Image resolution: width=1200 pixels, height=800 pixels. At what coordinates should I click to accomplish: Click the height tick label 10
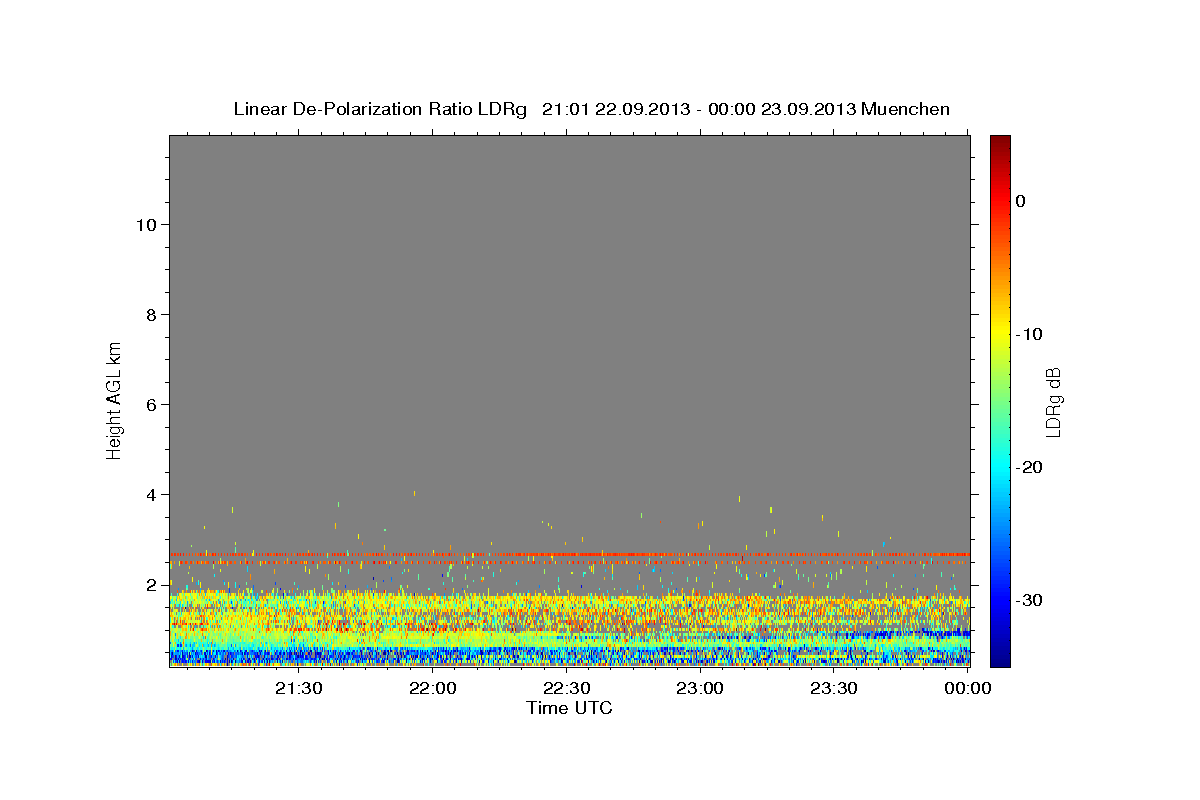coord(146,225)
